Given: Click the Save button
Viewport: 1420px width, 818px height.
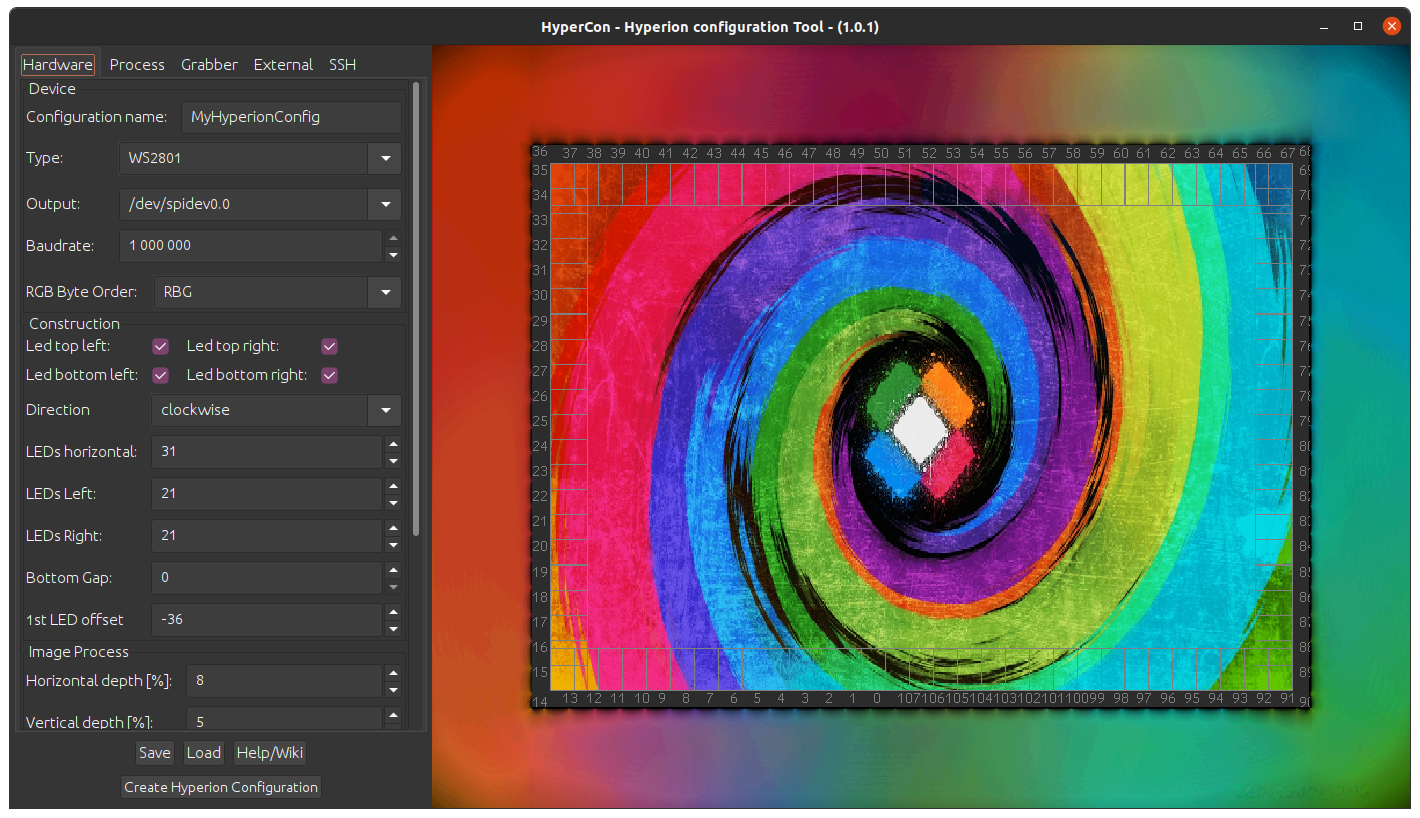Looking at the screenshot, I should [x=154, y=753].
